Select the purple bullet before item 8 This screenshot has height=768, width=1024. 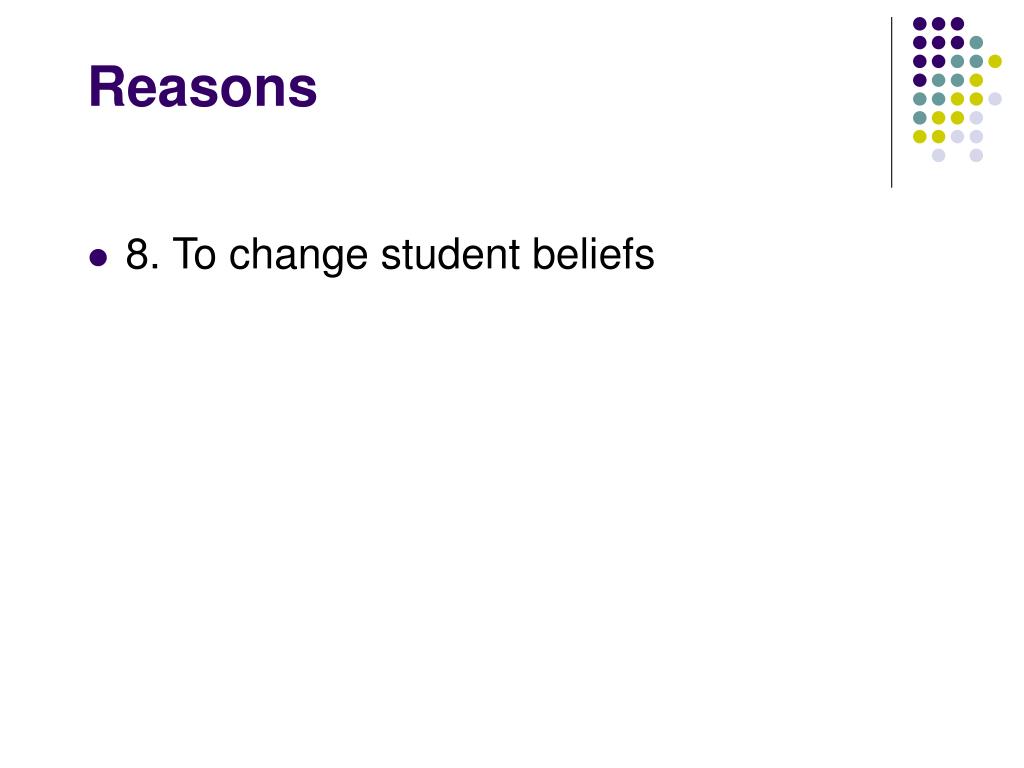(98, 257)
